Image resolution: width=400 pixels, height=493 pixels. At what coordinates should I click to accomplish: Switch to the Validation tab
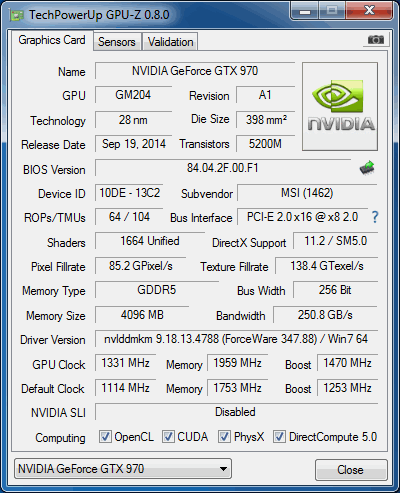[x=170, y=42]
